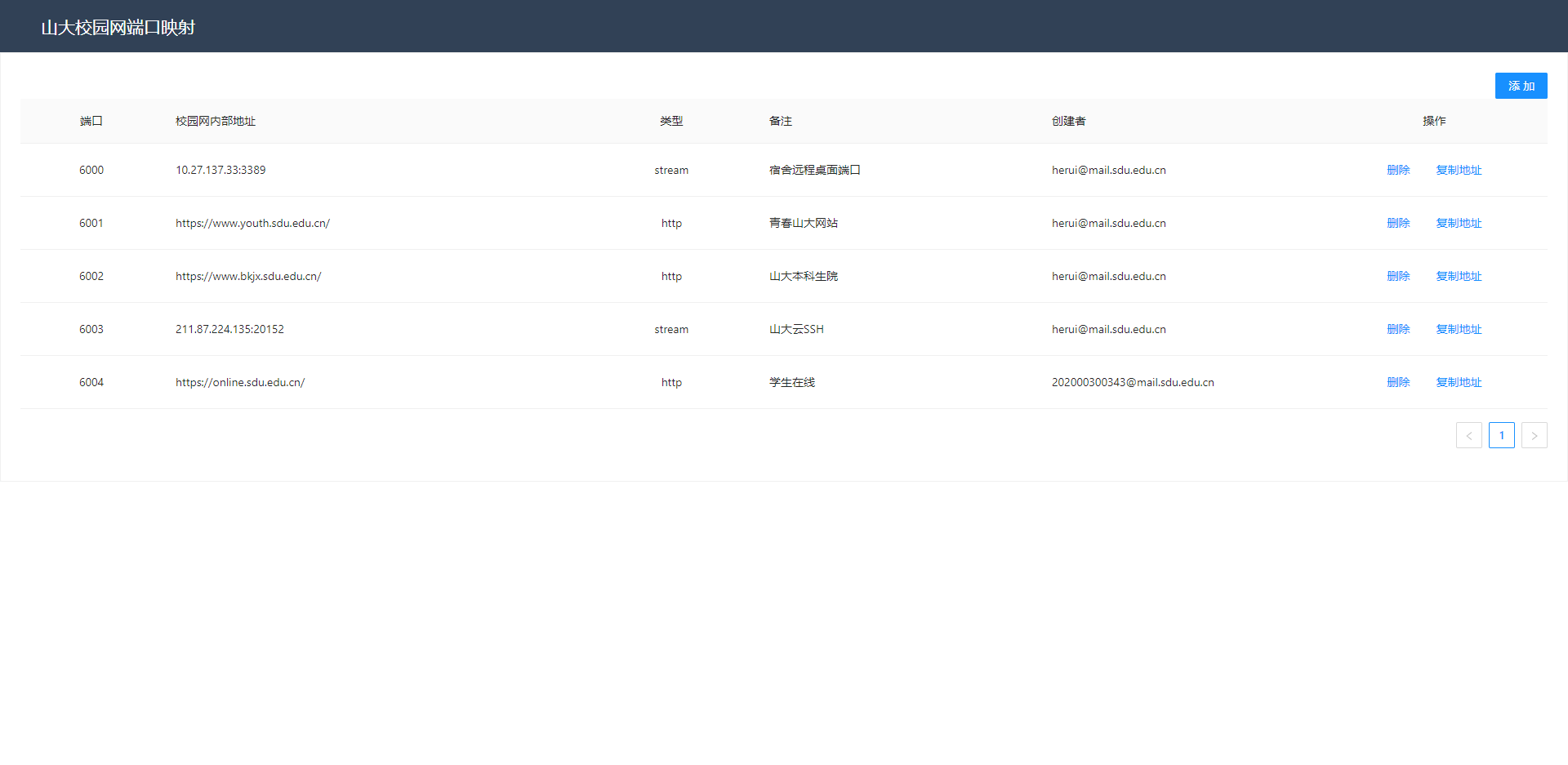This screenshot has height=765, width=1568.
Task: Click the 学生在线 remark
Action: (x=792, y=382)
